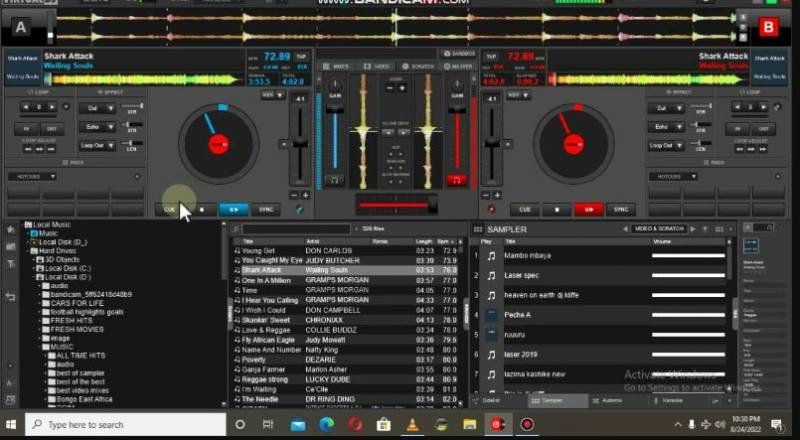800x440 pixels.
Task: Play deck B with the red play button
Action: (x=589, y=209)
